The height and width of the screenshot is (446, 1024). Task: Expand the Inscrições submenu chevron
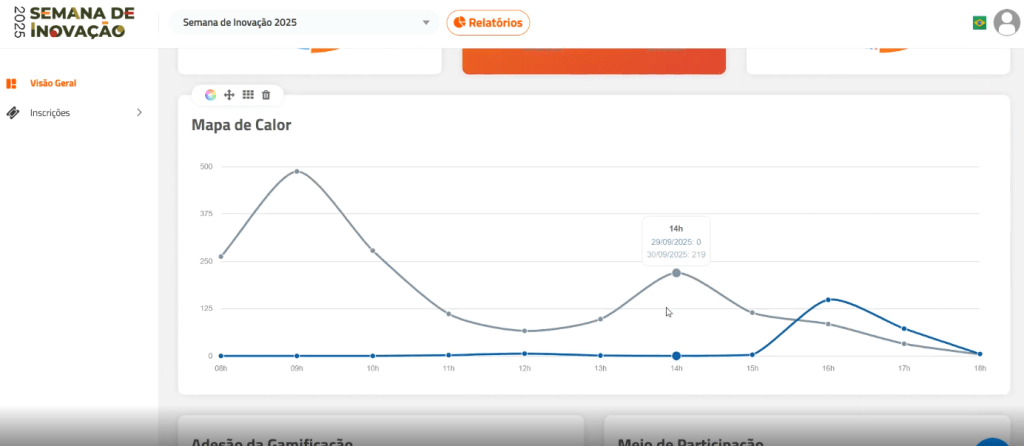[139, 113]
